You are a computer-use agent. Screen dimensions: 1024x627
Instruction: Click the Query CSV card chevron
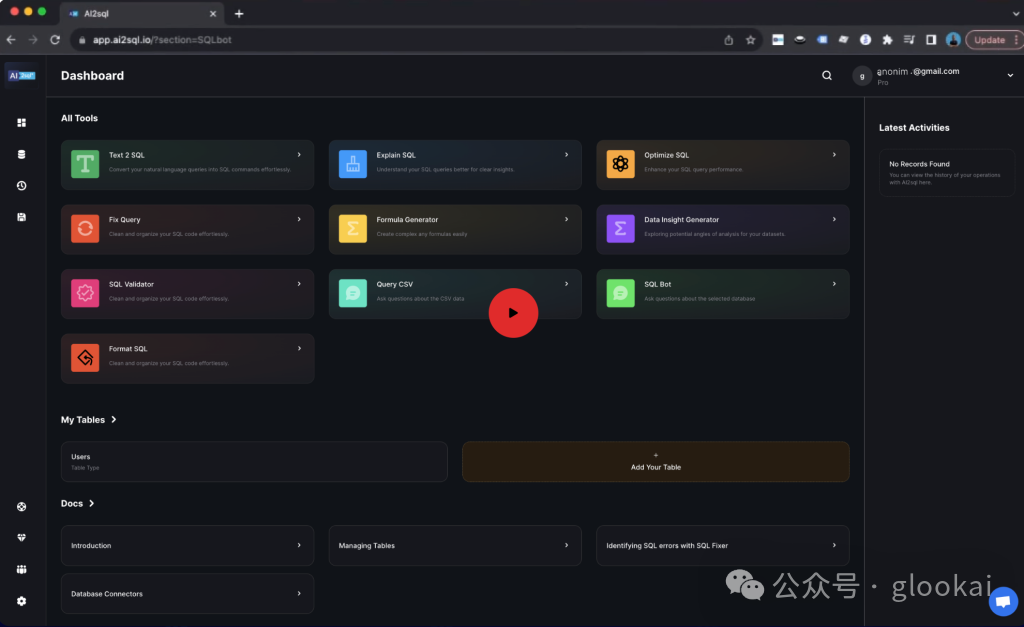tap(566, 284)
